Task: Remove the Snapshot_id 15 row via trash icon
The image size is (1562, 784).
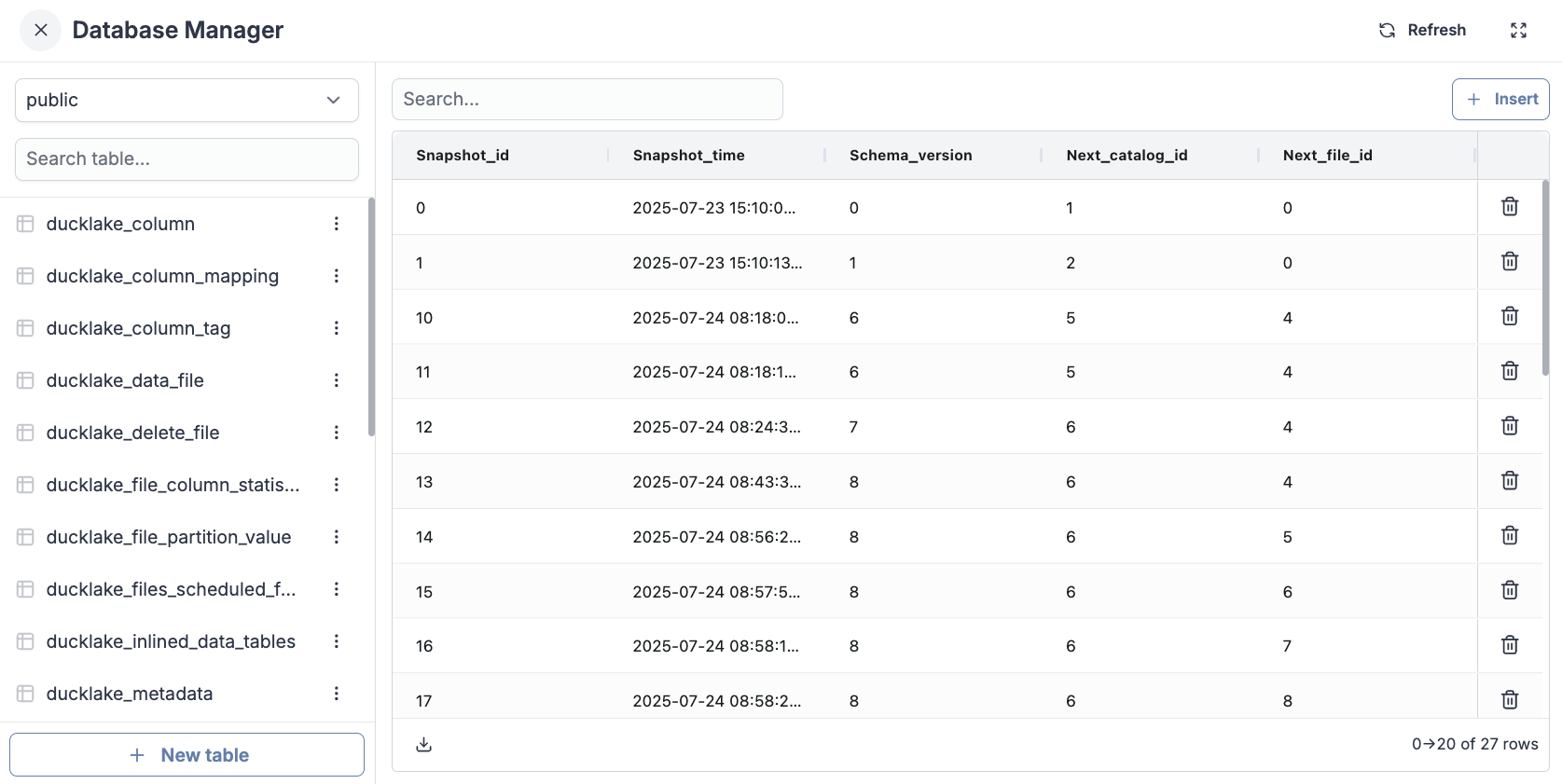Action: click(x=1510, y=590)
